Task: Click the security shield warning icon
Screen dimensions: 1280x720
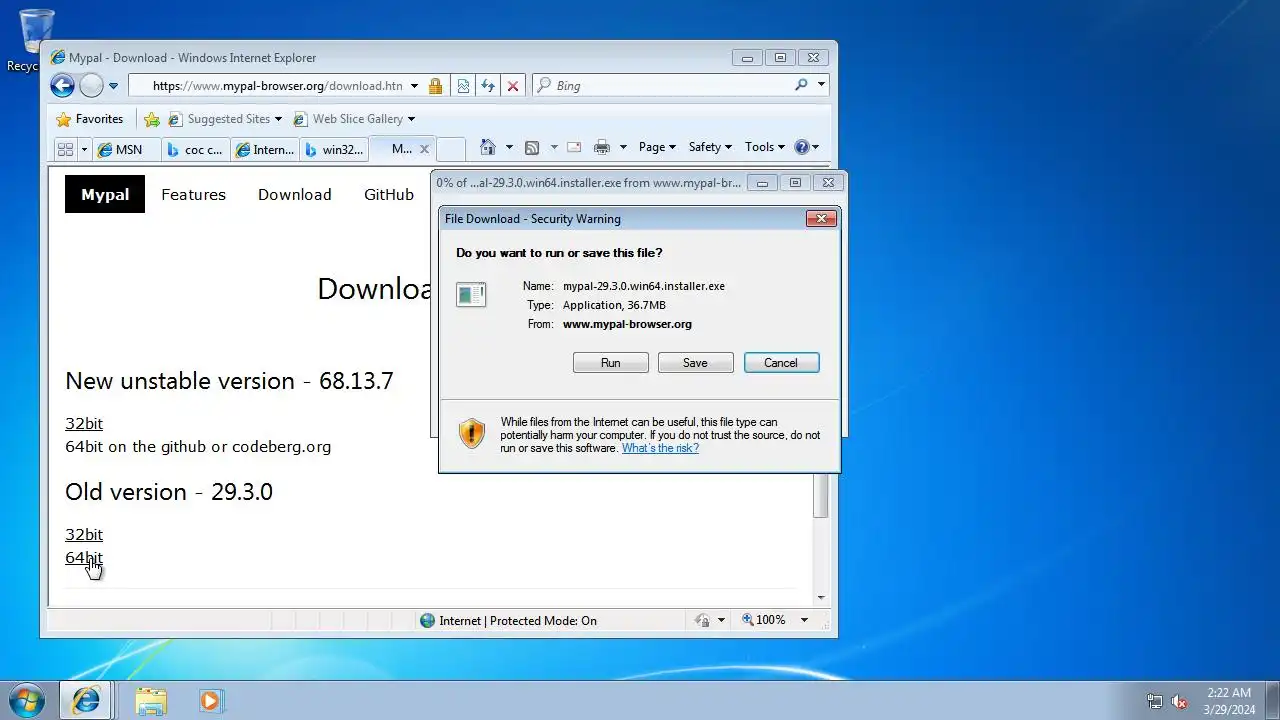Action: click(472, 433)
